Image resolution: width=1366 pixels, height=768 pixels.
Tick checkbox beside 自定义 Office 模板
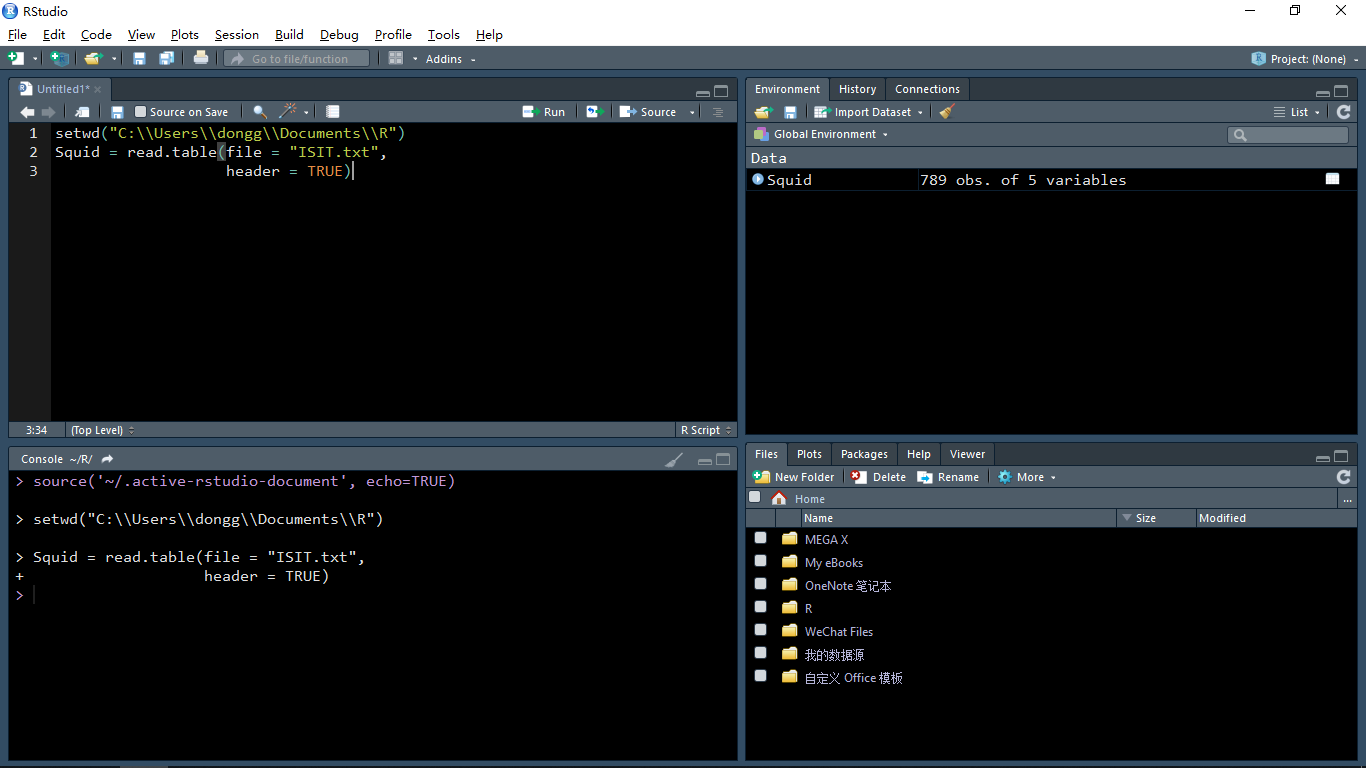pyautogui.click(x=761, y=676)
